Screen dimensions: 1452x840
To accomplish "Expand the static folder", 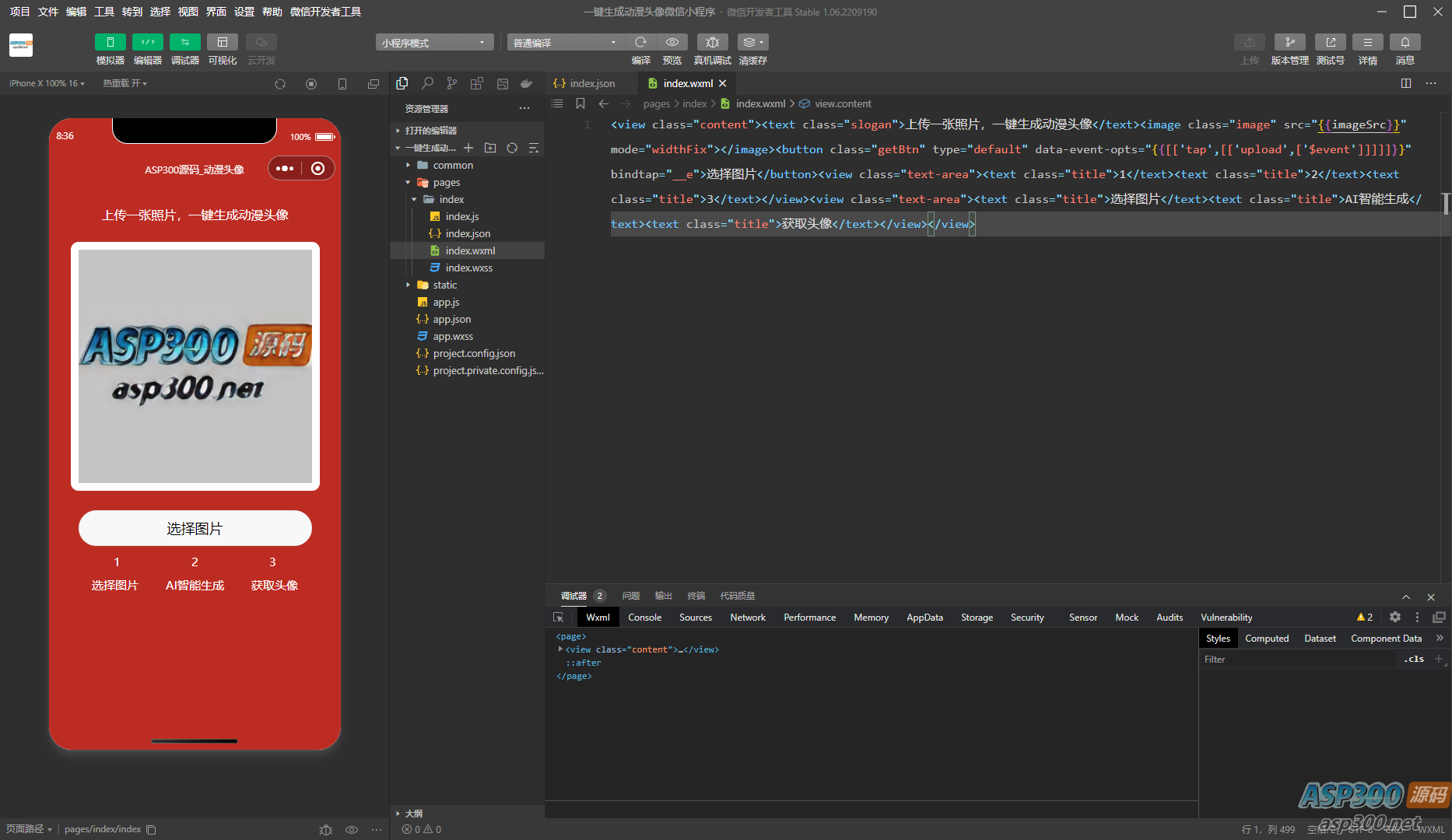I will point(444,285).
